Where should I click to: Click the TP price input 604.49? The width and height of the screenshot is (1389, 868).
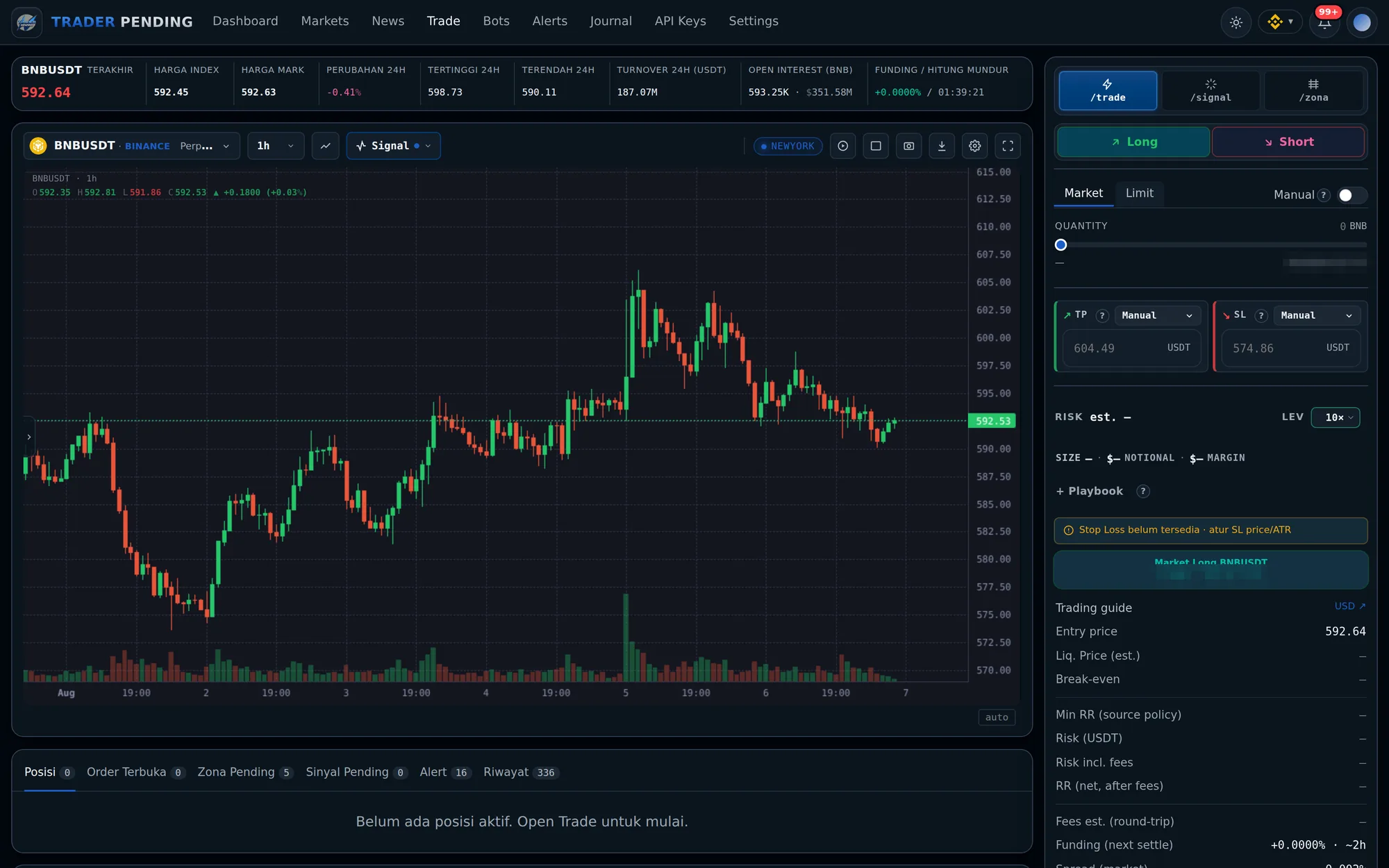point(1131,349)
